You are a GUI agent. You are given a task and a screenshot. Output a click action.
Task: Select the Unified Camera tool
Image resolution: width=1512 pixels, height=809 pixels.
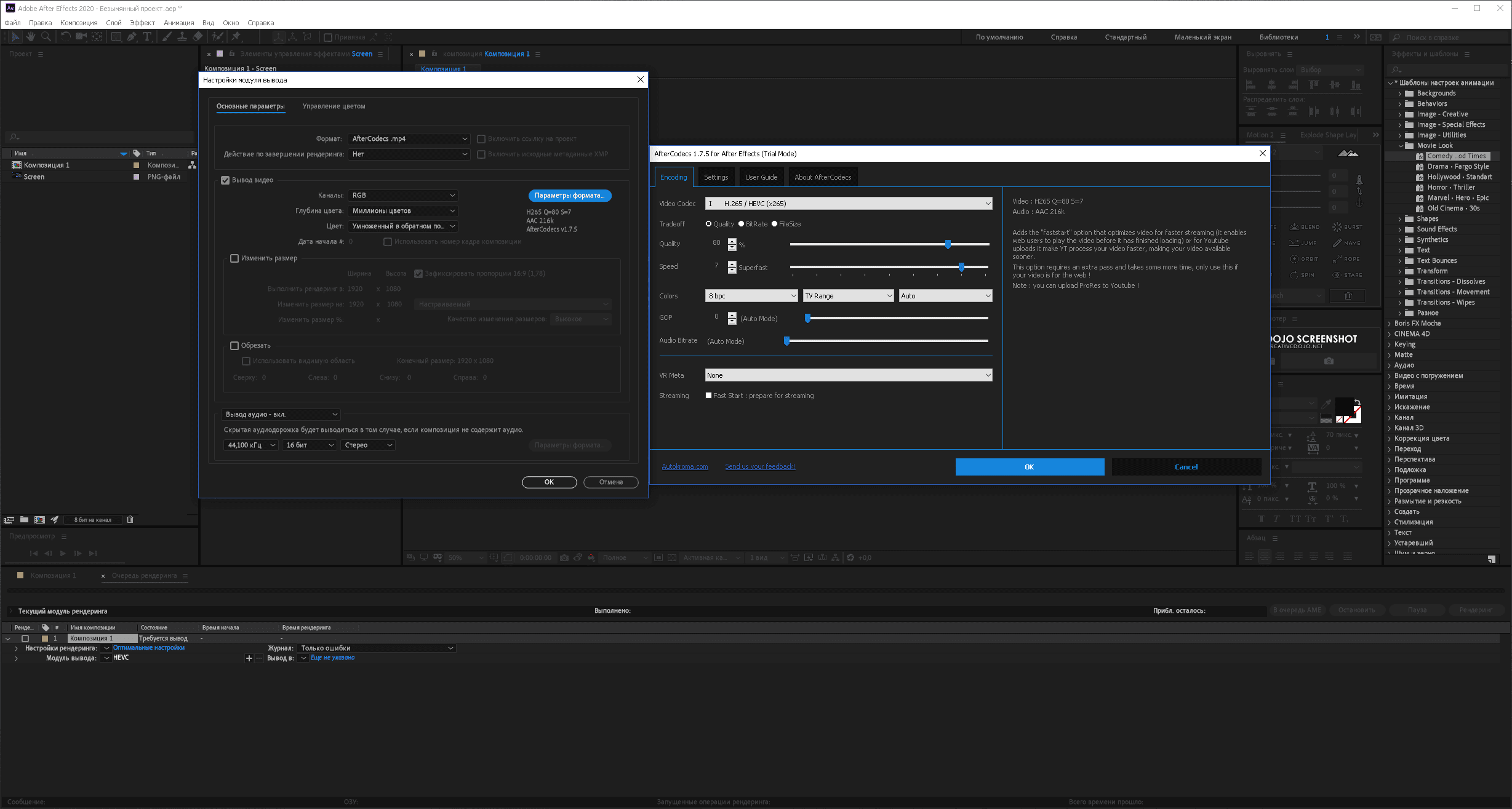(81, 37)
